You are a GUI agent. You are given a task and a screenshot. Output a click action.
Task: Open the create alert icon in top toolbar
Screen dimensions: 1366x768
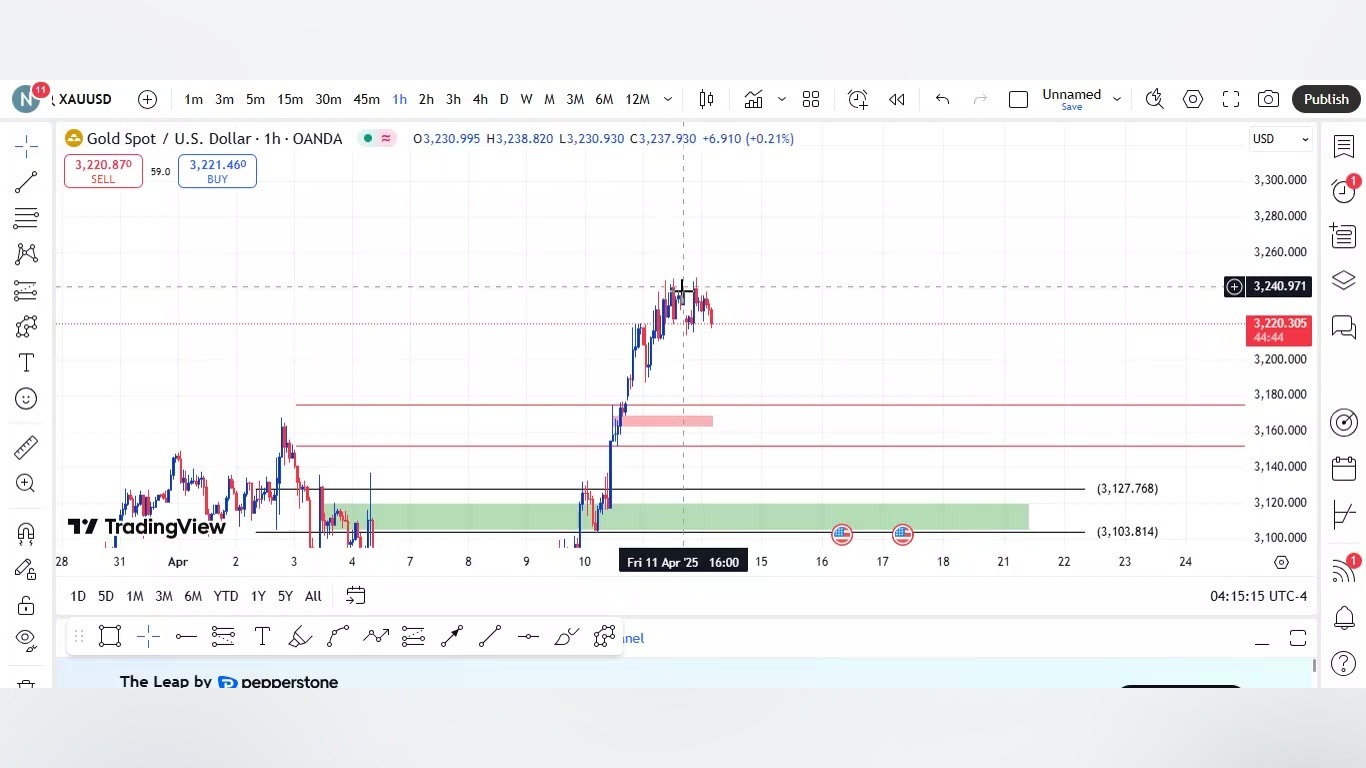click(858, 99)
